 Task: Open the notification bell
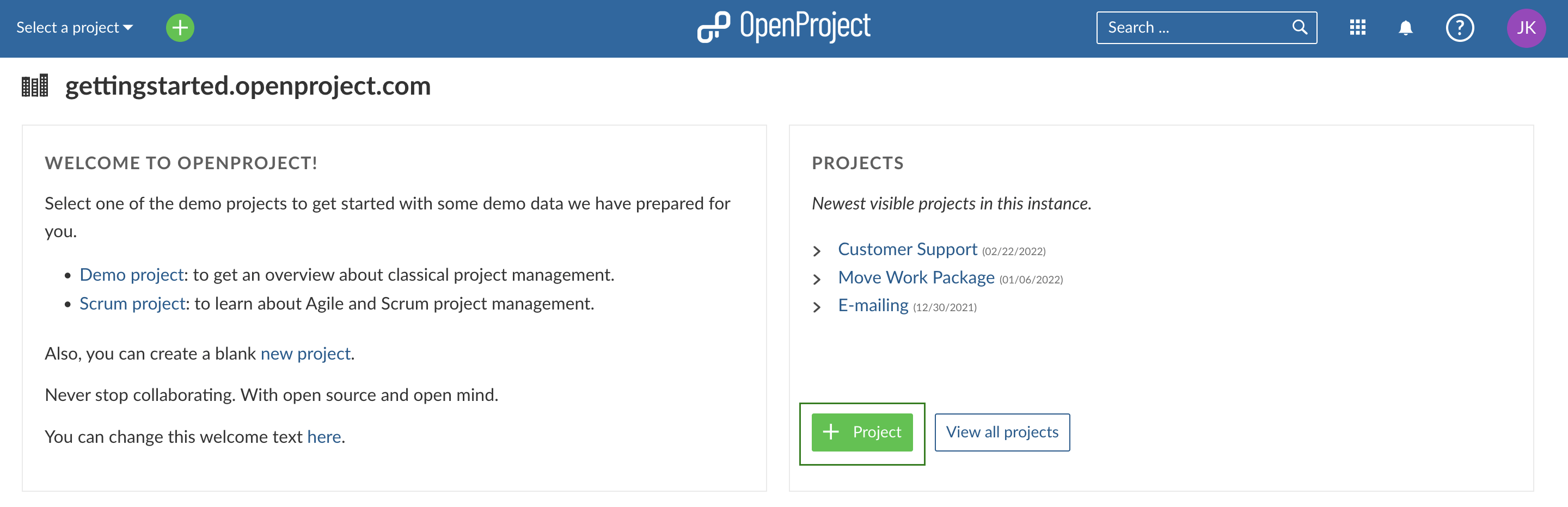pyautogui.click(x=1405, y=28)
